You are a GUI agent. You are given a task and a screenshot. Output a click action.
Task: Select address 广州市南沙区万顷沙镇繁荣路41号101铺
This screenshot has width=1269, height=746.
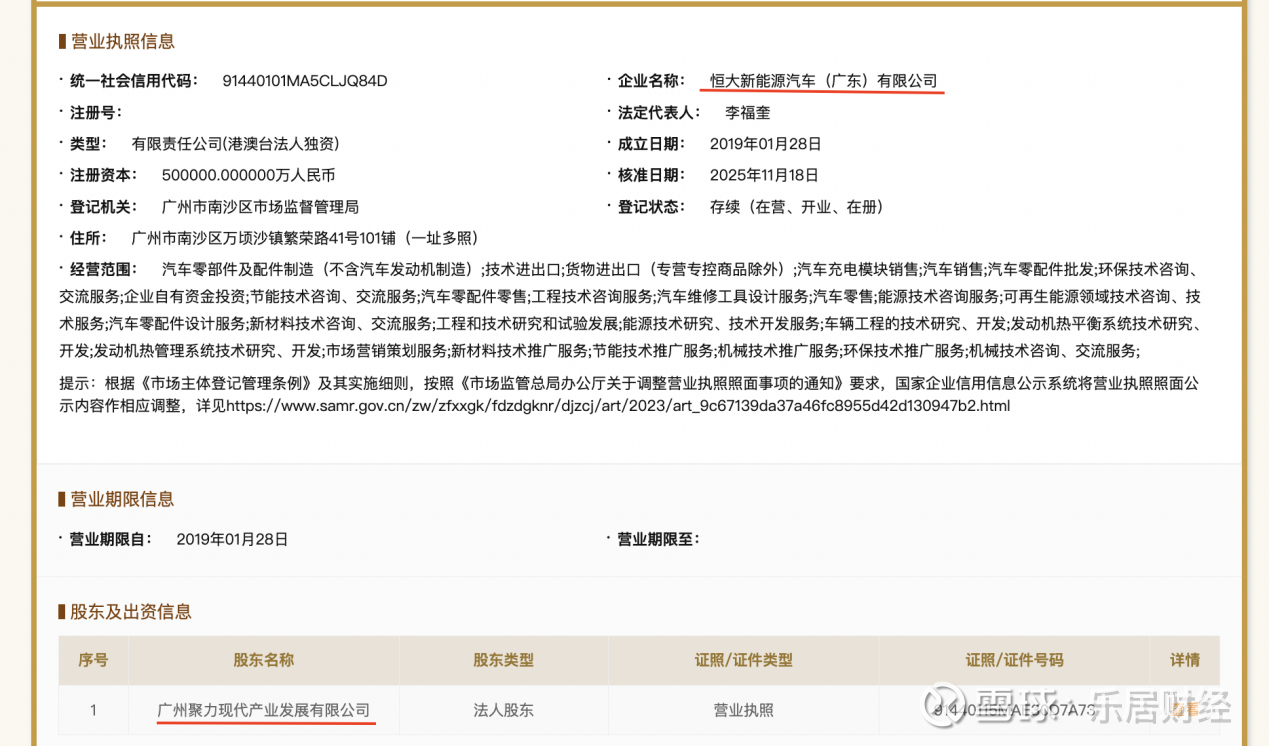point(264,238)
